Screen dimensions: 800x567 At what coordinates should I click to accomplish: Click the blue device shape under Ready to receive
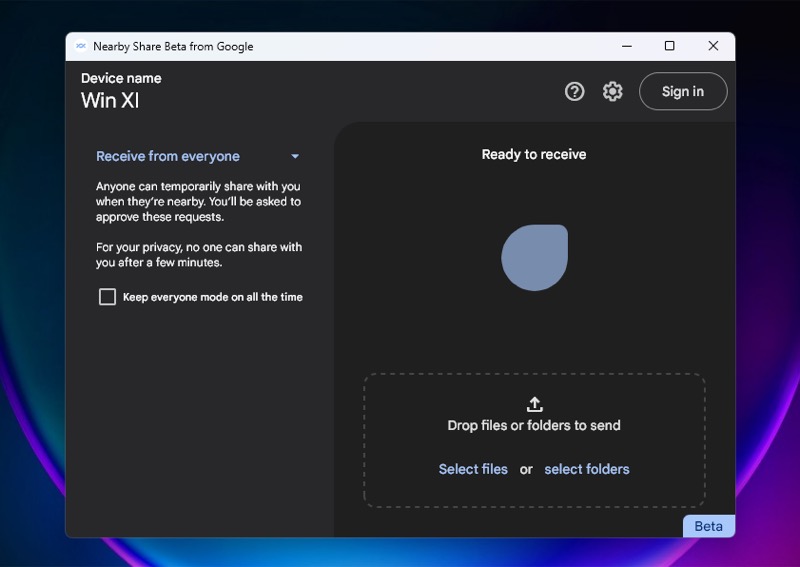point(534,258)
